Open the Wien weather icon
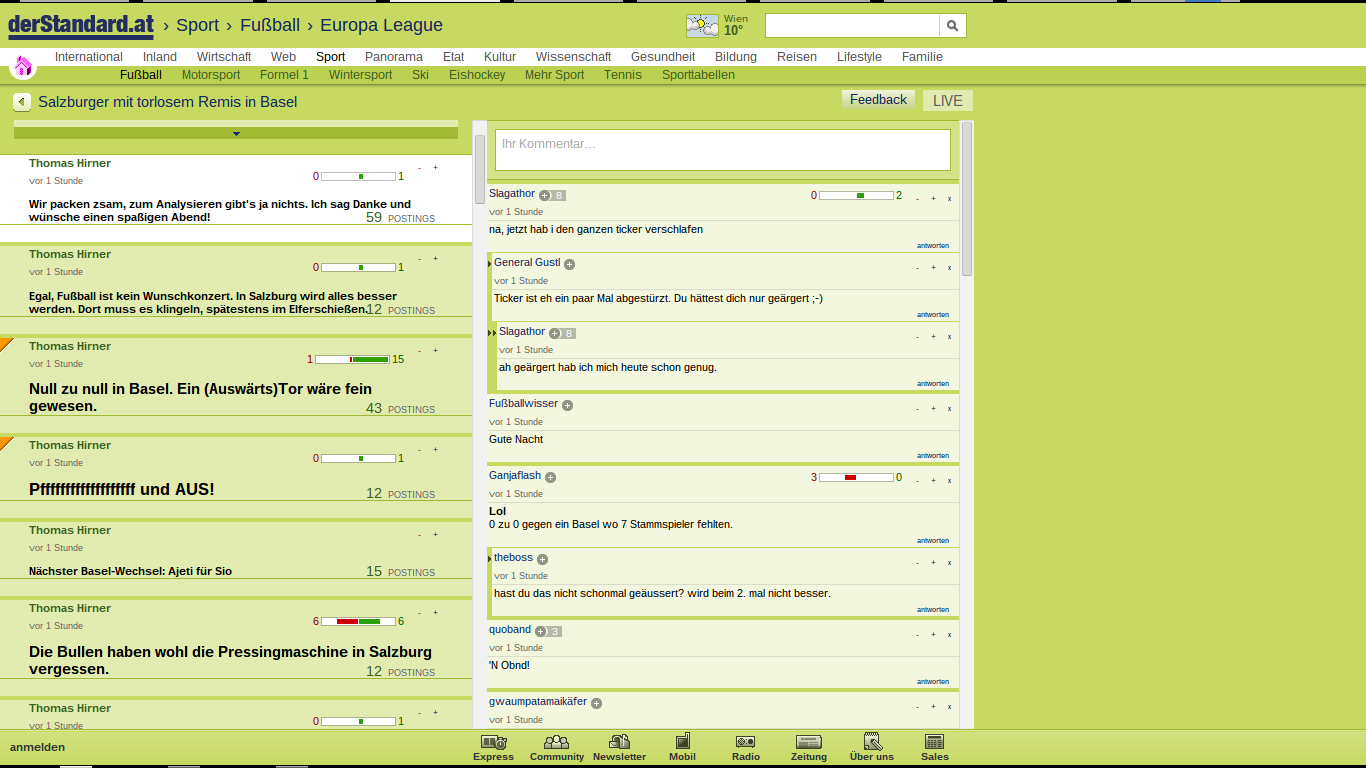Viewport: 1366px width, 768px height. (702, 26)
